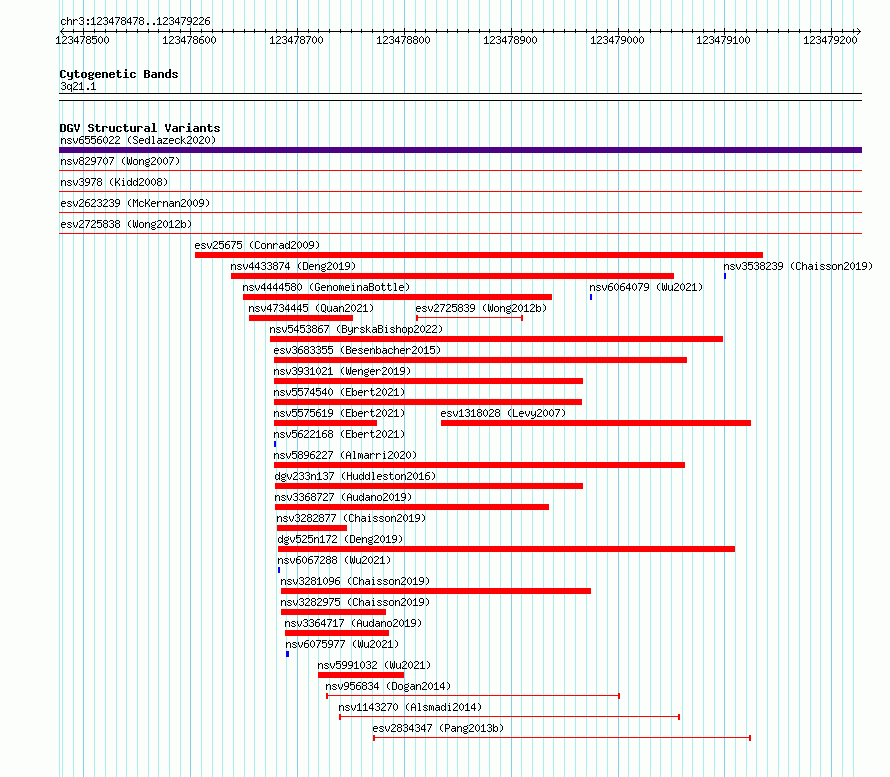Screen dimensions: 890x777
Task: Click the nsv3931021 (Wenger2019) red bar
Action: pos(428,381)
